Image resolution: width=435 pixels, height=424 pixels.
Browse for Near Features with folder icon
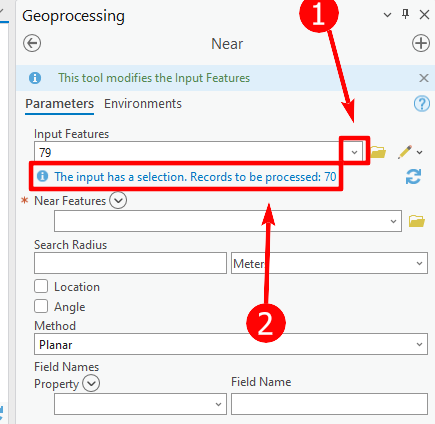417,221
